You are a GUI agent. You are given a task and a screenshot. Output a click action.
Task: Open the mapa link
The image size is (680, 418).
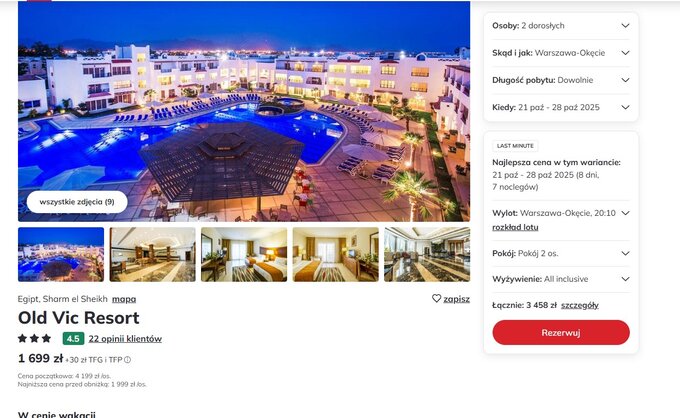[124, 299]
